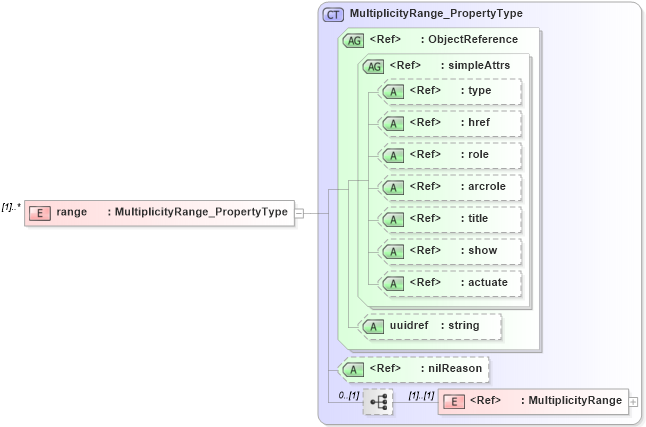Select the uuidref : string text

click(x=434, y=325)
